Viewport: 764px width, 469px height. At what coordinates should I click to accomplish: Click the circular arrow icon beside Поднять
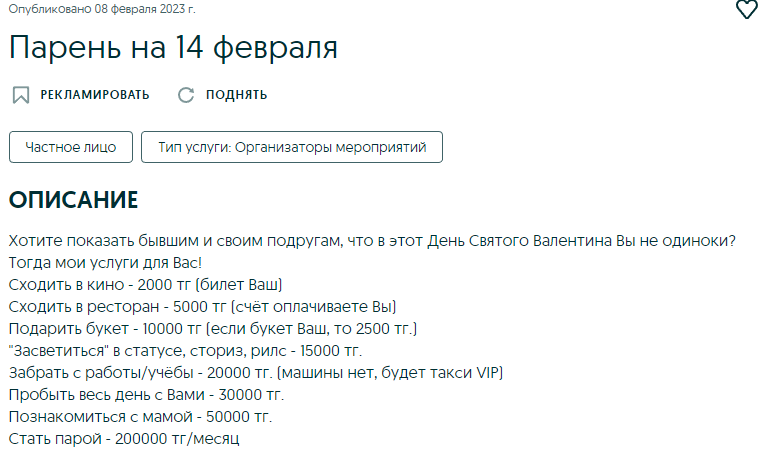click(x=185, y=95)
